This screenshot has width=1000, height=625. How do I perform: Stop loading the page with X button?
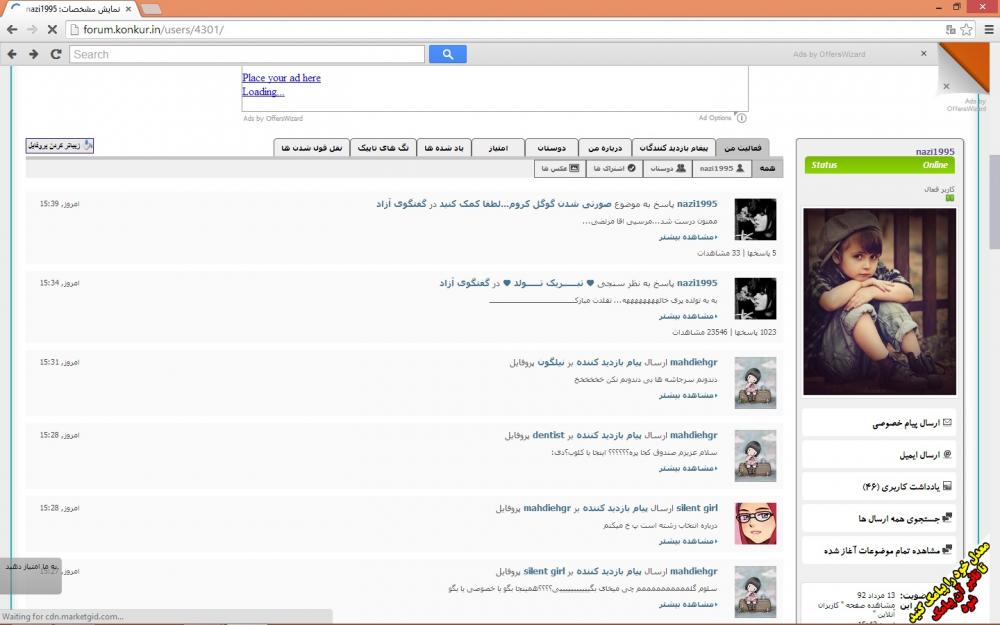point(52,29)
